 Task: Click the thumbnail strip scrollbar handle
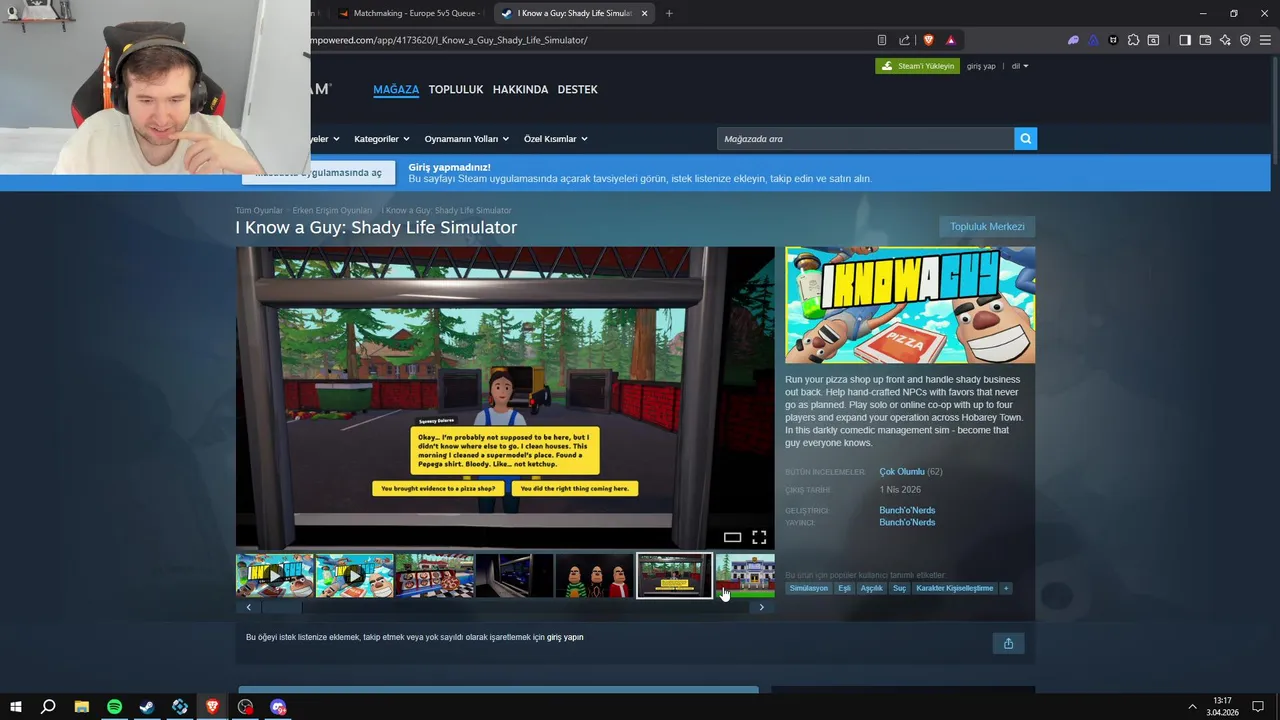point(282,607)
